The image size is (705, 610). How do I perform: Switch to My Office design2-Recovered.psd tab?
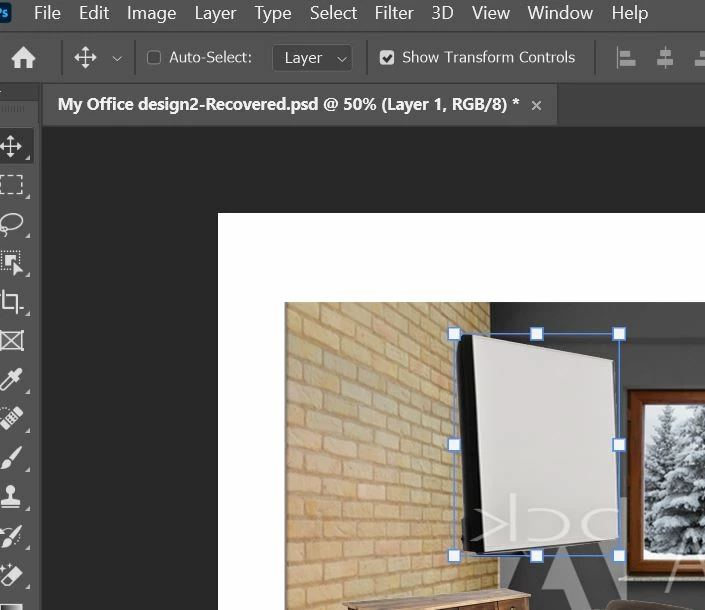click(289, 105)
